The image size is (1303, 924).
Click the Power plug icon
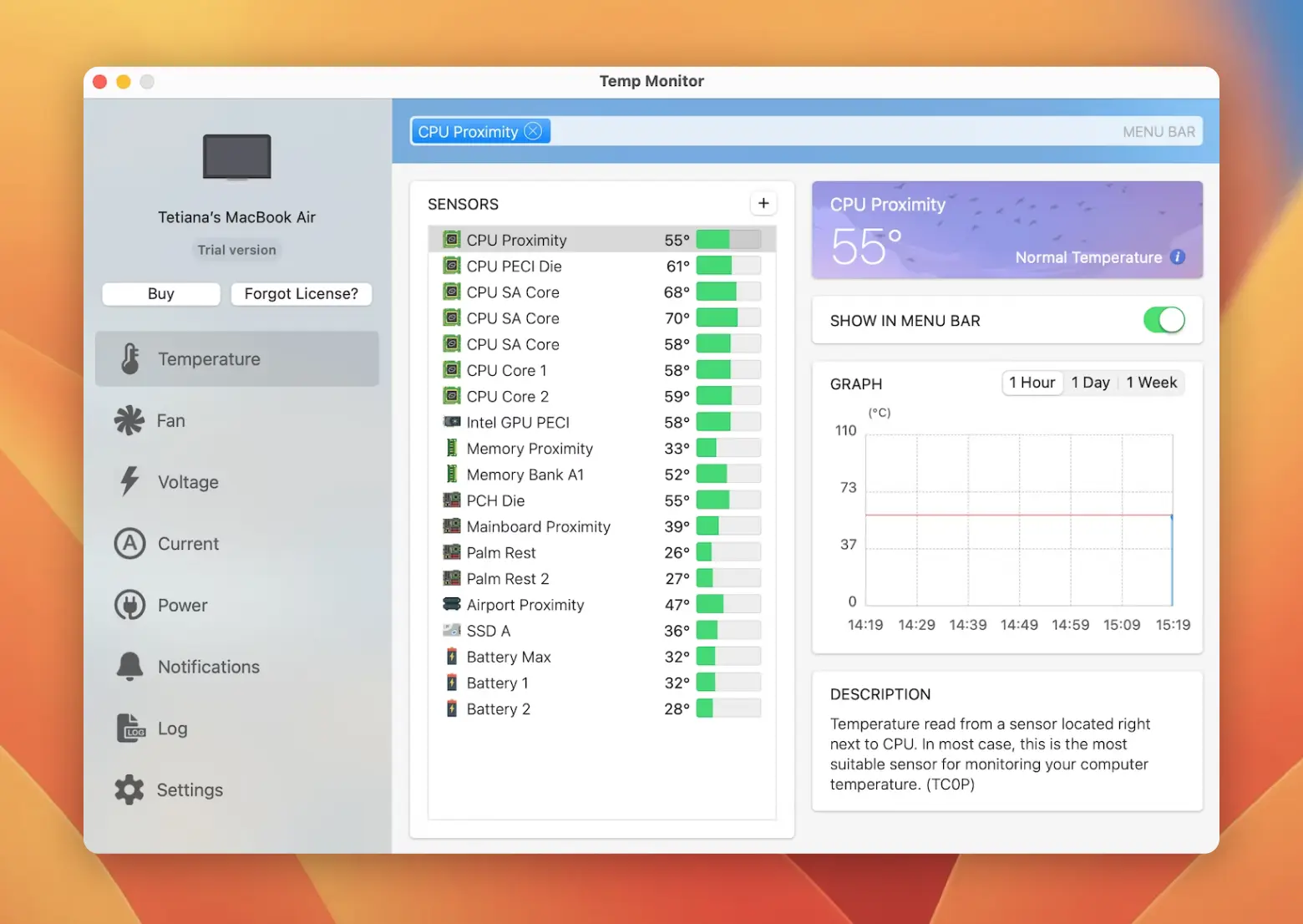[129, 605]
